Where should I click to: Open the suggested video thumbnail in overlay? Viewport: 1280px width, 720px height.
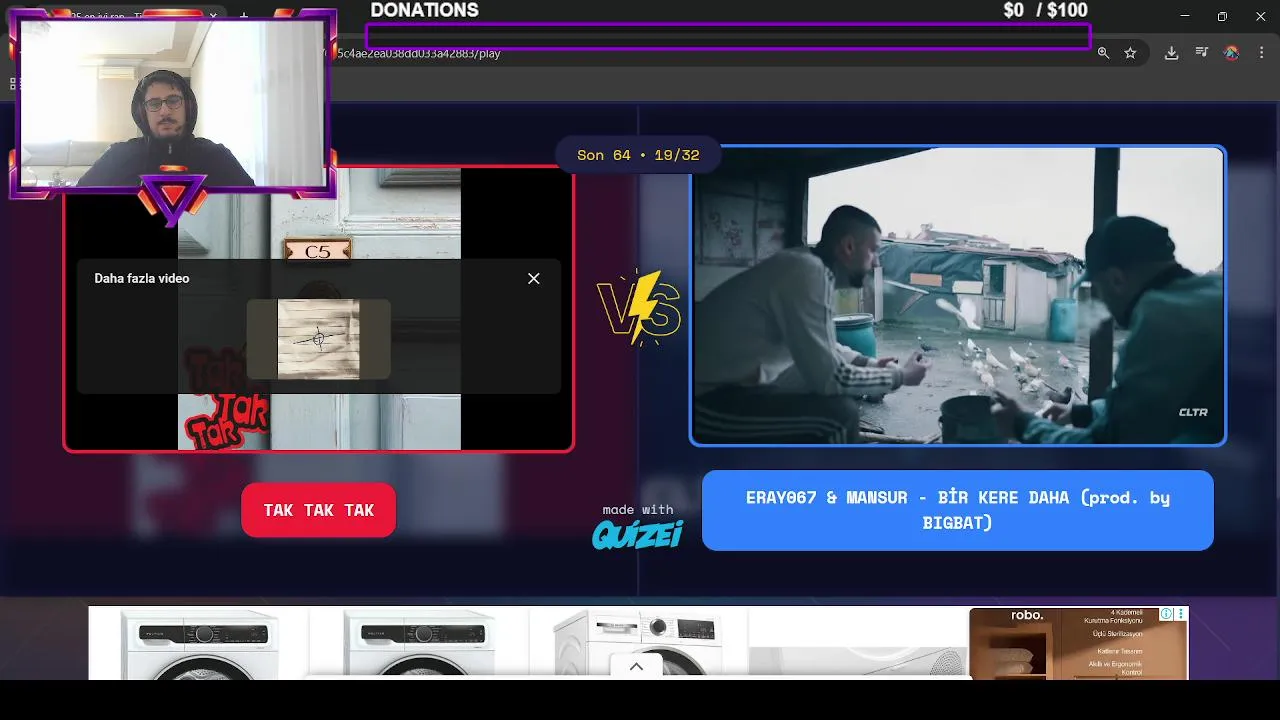[318, 339]
